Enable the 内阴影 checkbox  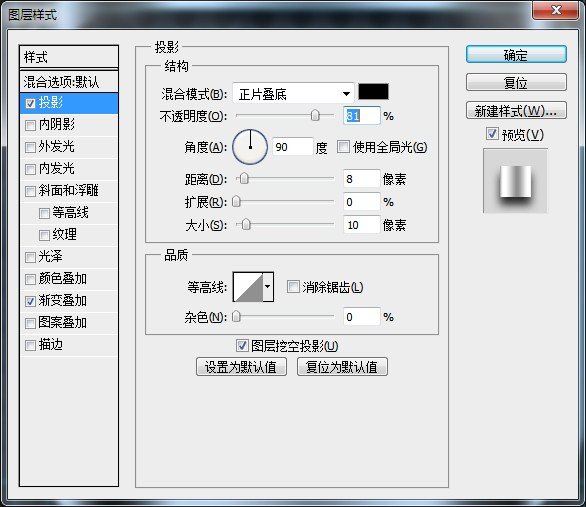point(30,125)
